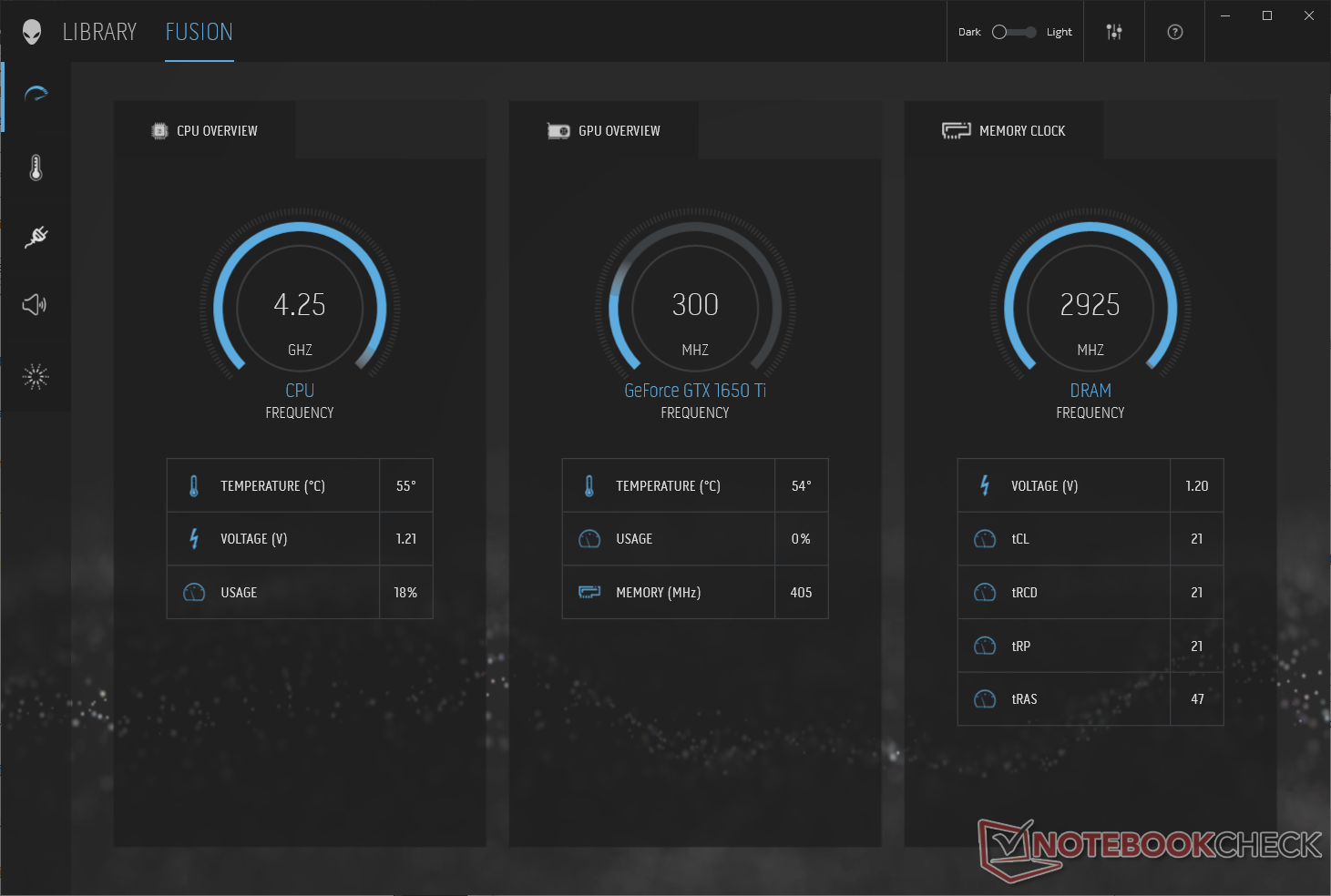Image resolution: width=1331 pixels, height=896 pixels.
Task: Click the chip icon beside CPU OVERVIEW
Action: (x=159, y=131)
